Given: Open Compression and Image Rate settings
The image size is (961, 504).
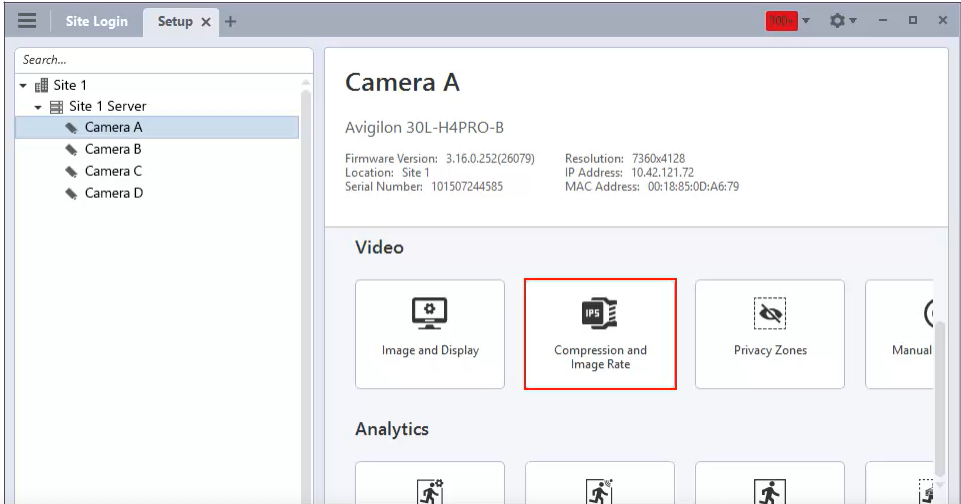Looking at the screenshot, I should pyautogui.click(x=600, y=334).
